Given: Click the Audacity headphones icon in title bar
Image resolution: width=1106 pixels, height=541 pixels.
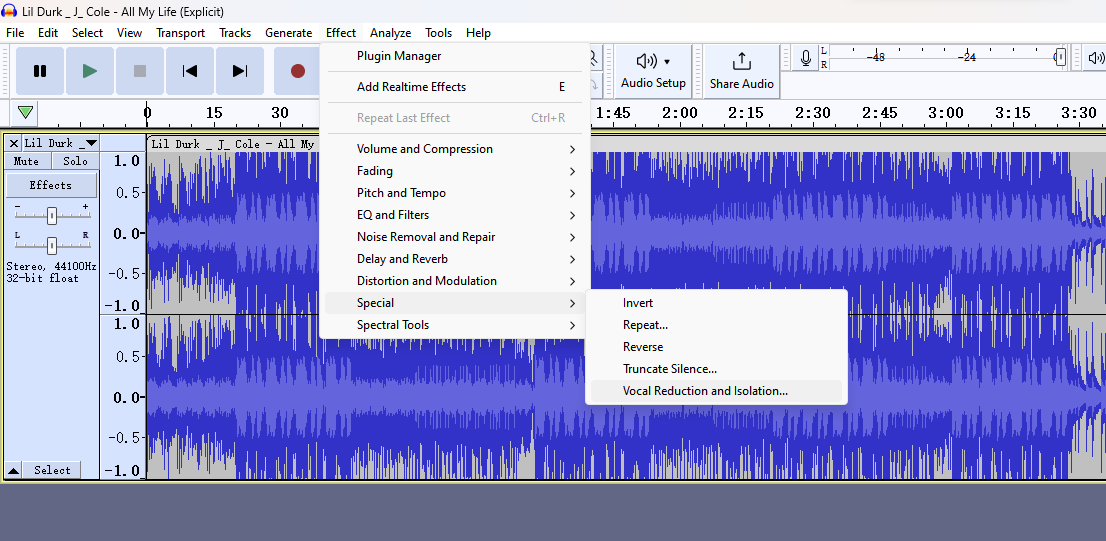Looking at the screenshot, I should (10, 11).
